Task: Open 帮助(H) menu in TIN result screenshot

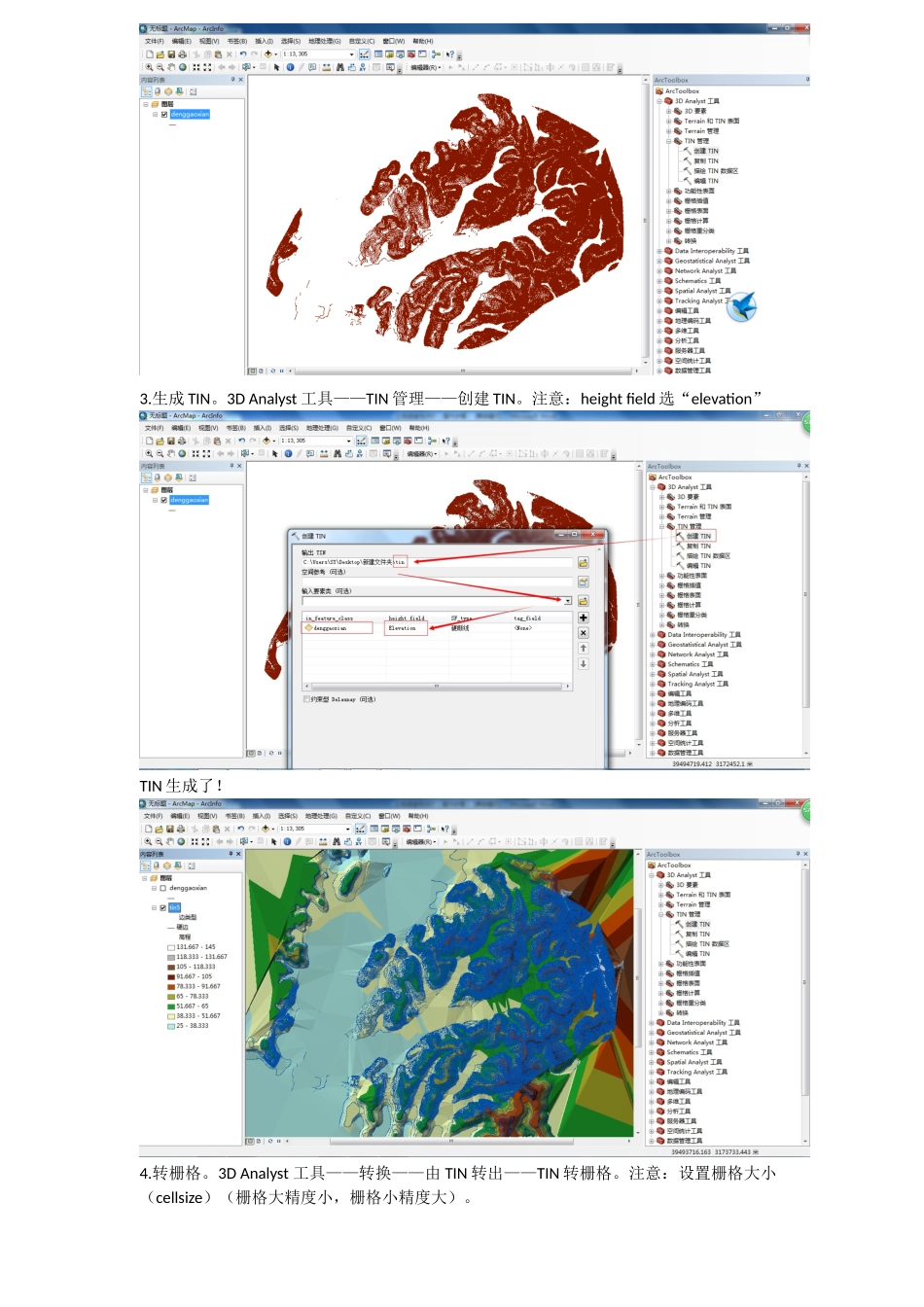Action: (x=418, y=816)
